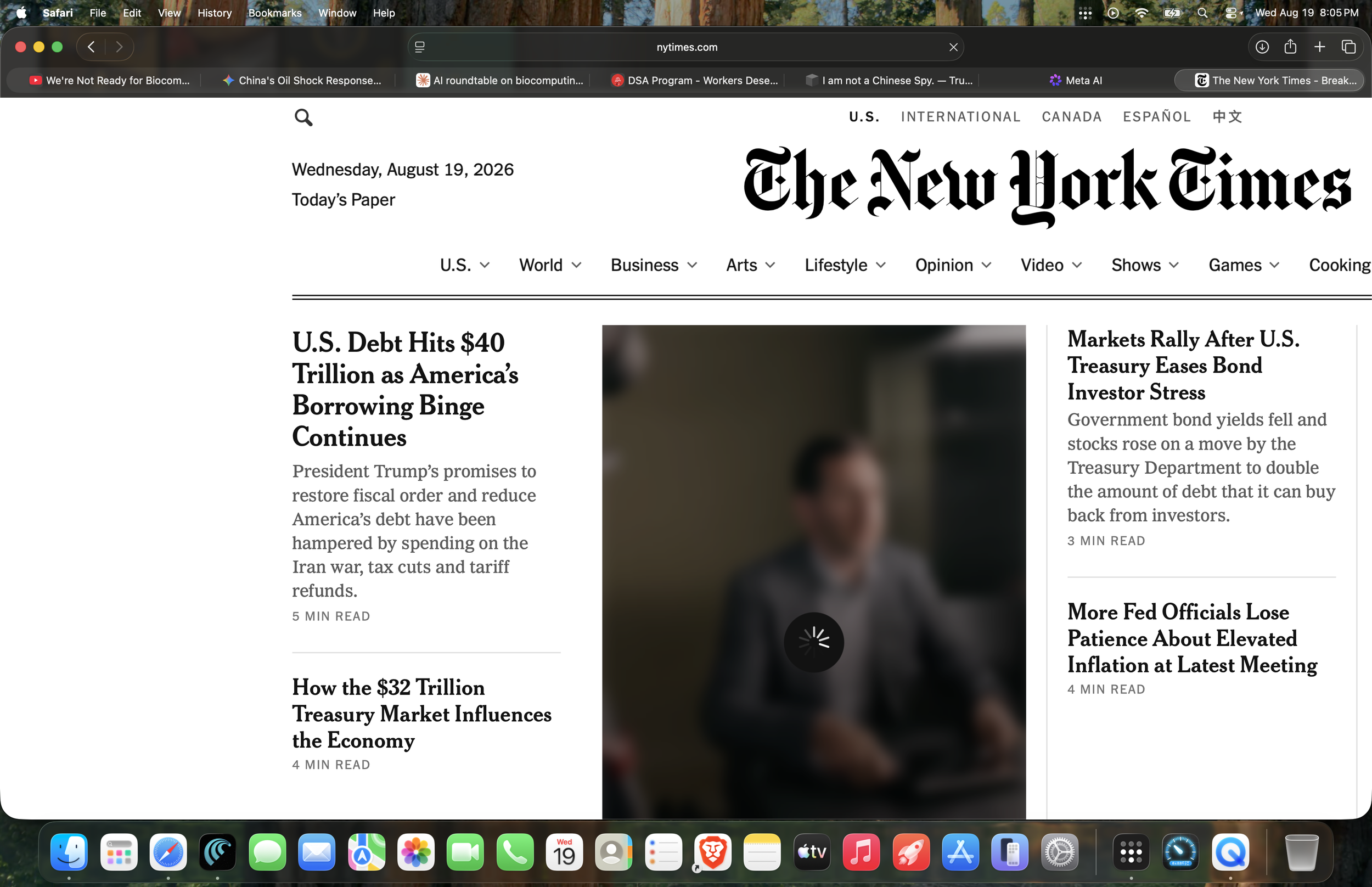
Task: Open Messages from the Dock
Action: point(267,852)
